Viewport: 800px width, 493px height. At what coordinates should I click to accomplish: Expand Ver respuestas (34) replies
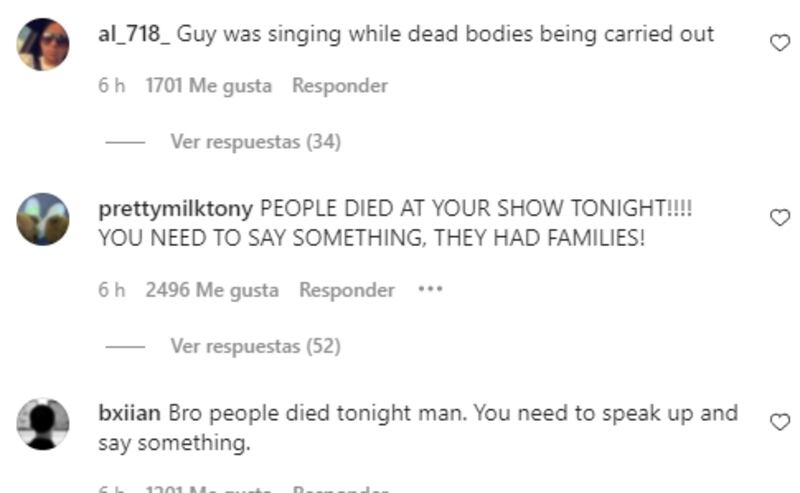[256, 141]
